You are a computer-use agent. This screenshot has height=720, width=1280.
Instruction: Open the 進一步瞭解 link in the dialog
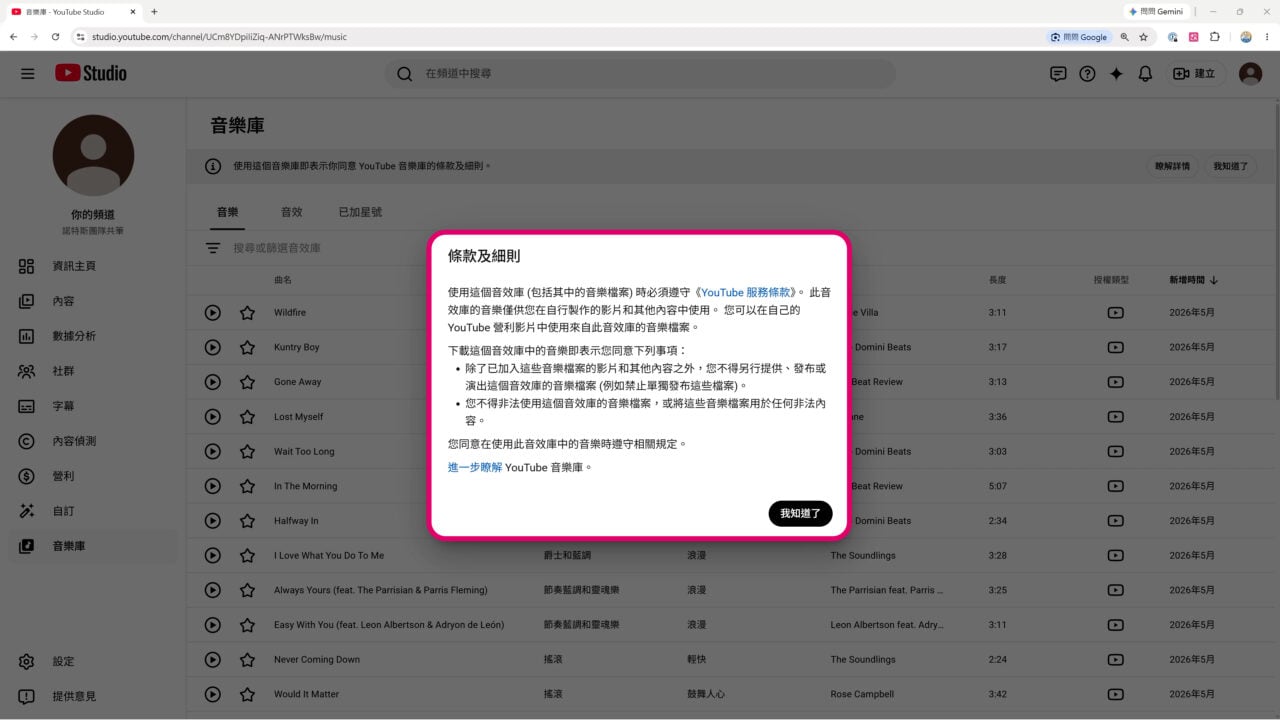475,467
